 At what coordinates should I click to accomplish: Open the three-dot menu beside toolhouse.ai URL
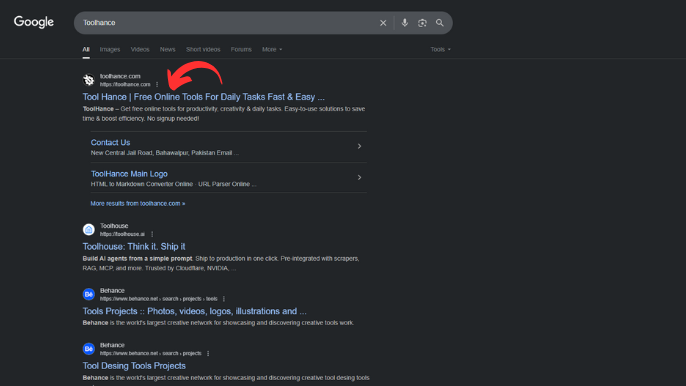click(152, 234)
